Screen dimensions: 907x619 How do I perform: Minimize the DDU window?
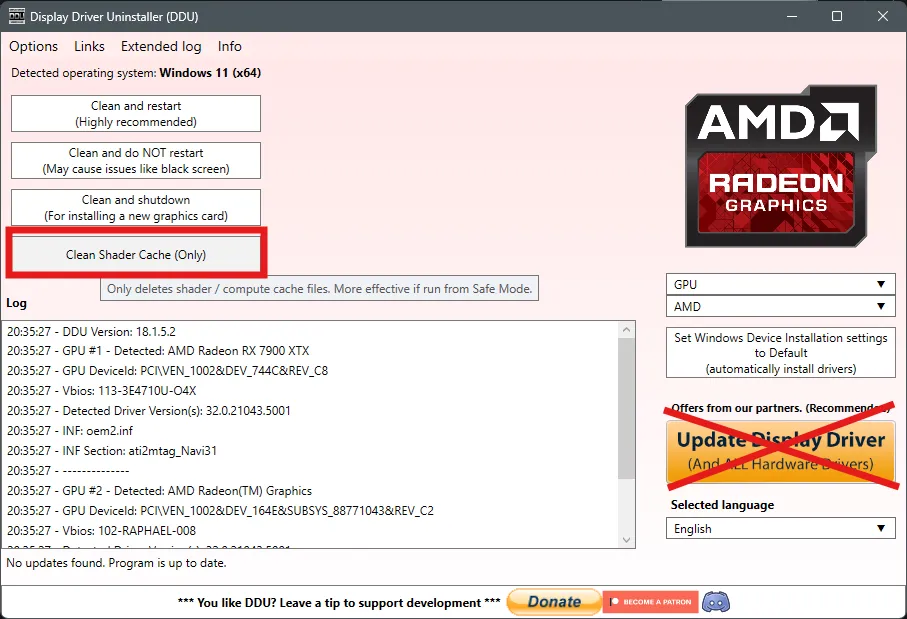(792, 16)
